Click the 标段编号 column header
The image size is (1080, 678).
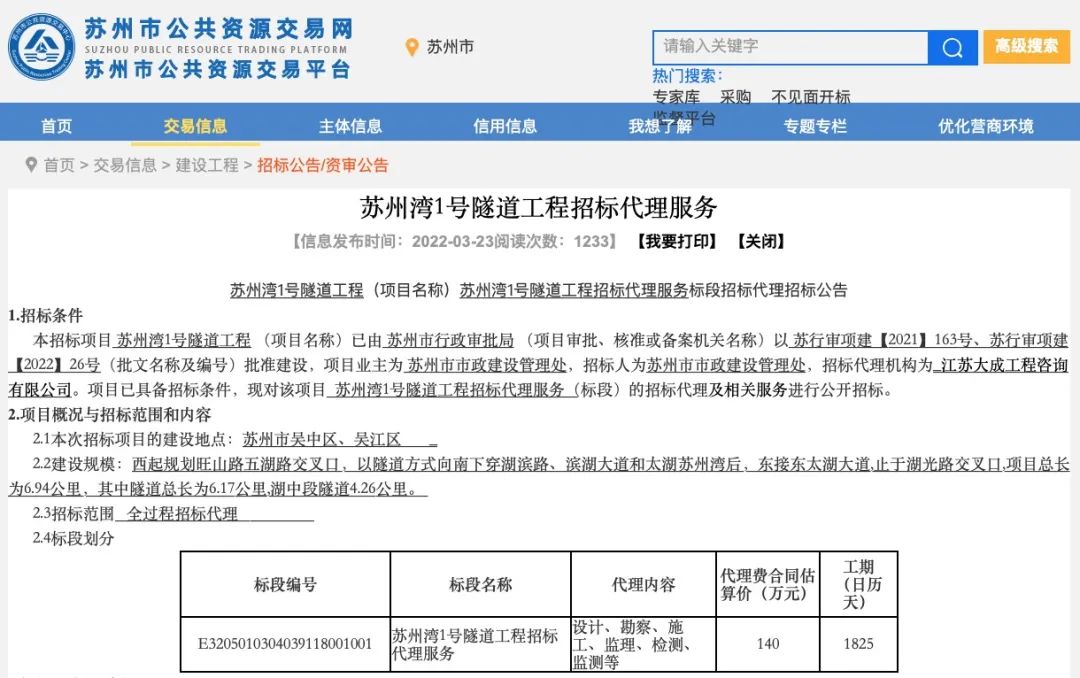[285, 585]
